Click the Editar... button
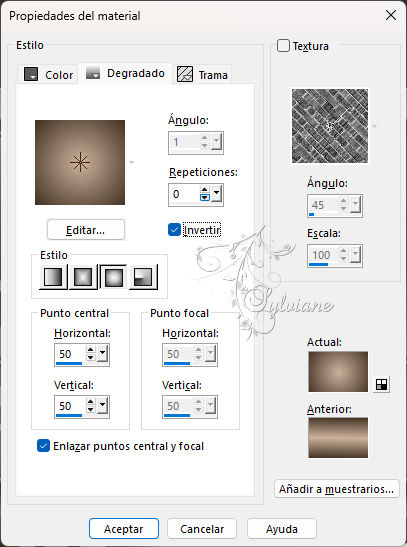407x547 pixels. coord(85,230)
